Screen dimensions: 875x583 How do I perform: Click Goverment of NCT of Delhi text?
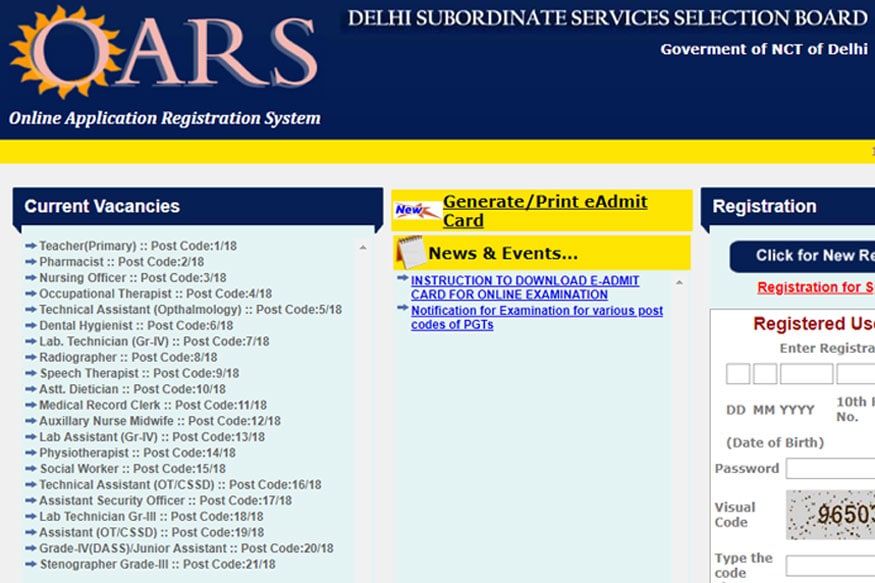click(x=764, y=49)
